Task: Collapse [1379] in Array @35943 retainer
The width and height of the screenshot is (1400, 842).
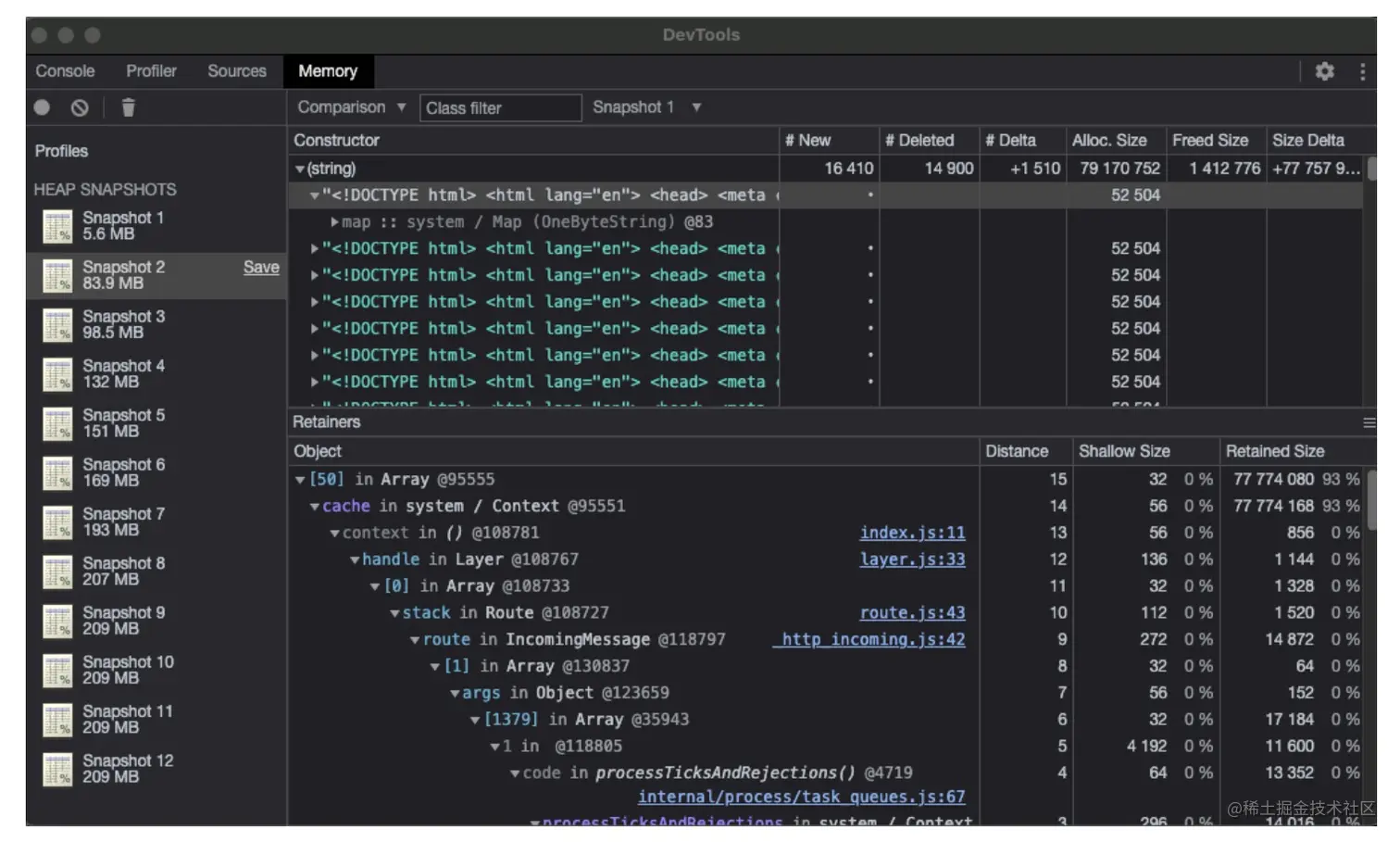Action: (x=475, y=720)
